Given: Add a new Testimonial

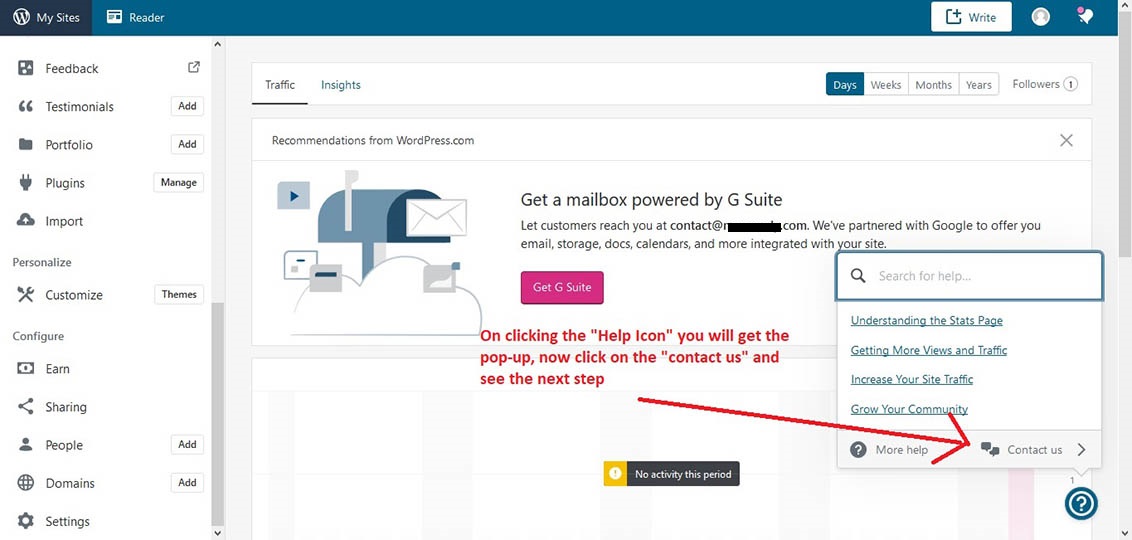Looking at the screenshot, I should pyautogui.click(x=187, y=106).
